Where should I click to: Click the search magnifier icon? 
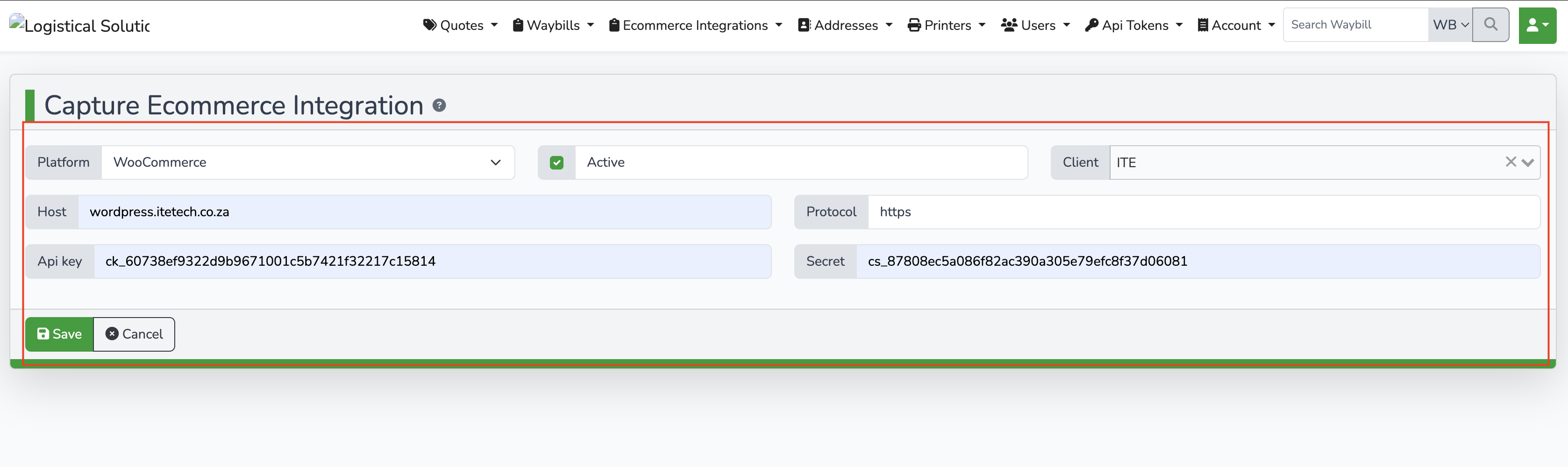[x=1491, y=24]
